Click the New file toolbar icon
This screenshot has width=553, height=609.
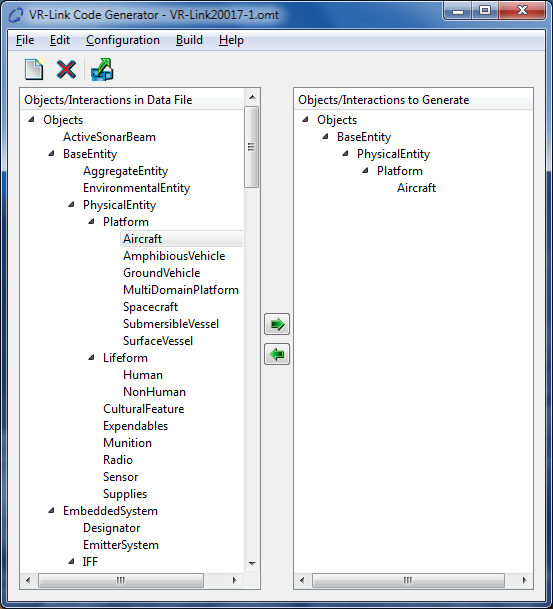point(34,70)
